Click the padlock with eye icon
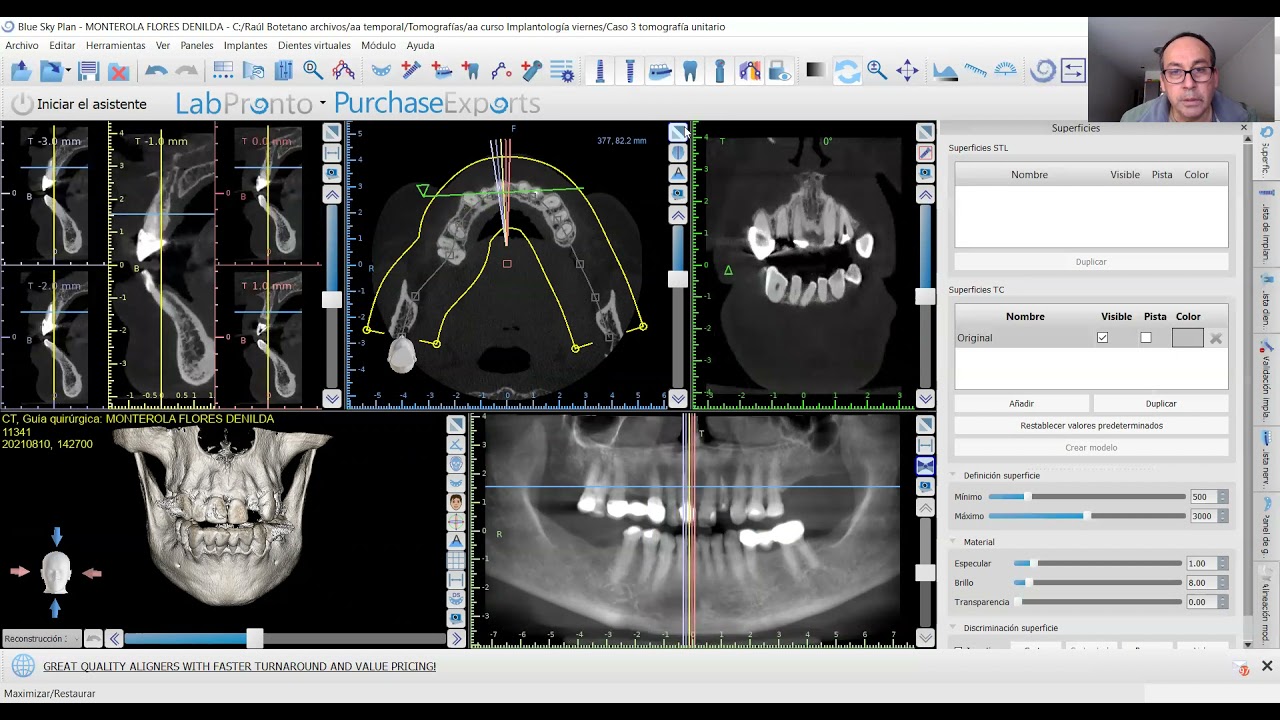1280x720 pixels. pyautogui.click(x=780, y=71)
